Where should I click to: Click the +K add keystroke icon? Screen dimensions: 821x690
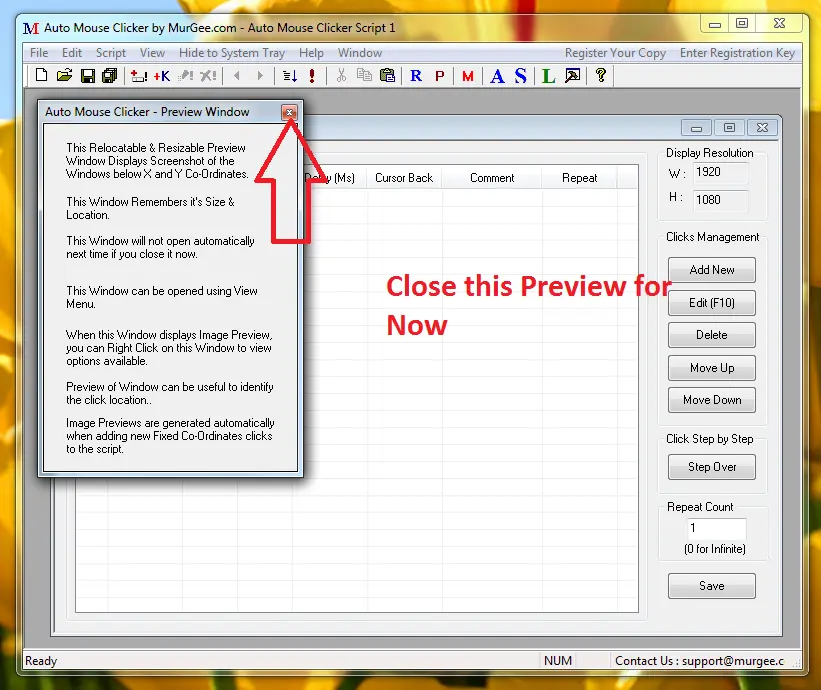point(162,76)
